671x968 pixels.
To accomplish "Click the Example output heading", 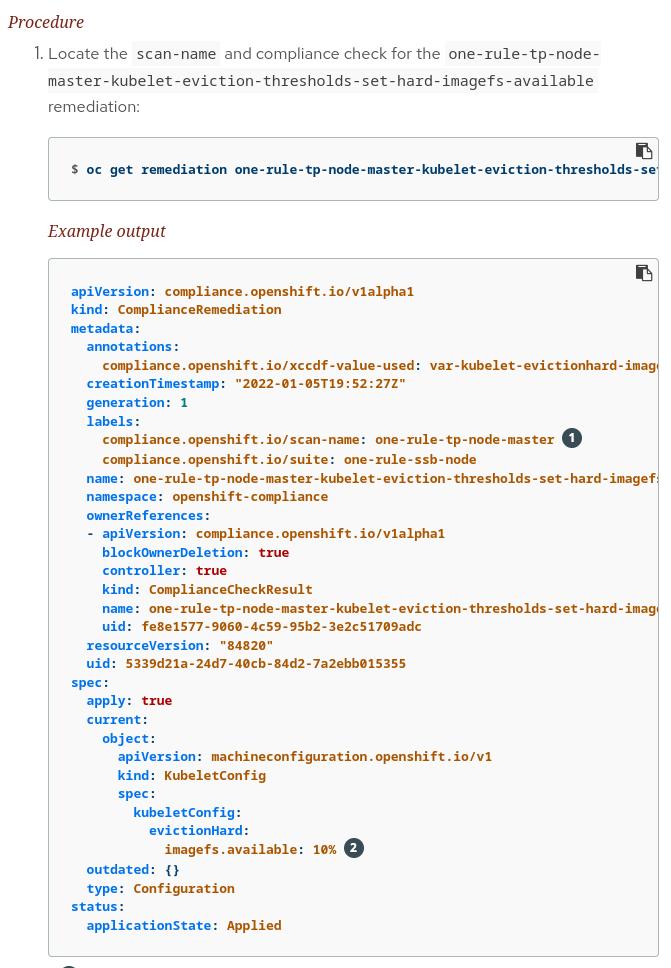I will pos(107,231).
